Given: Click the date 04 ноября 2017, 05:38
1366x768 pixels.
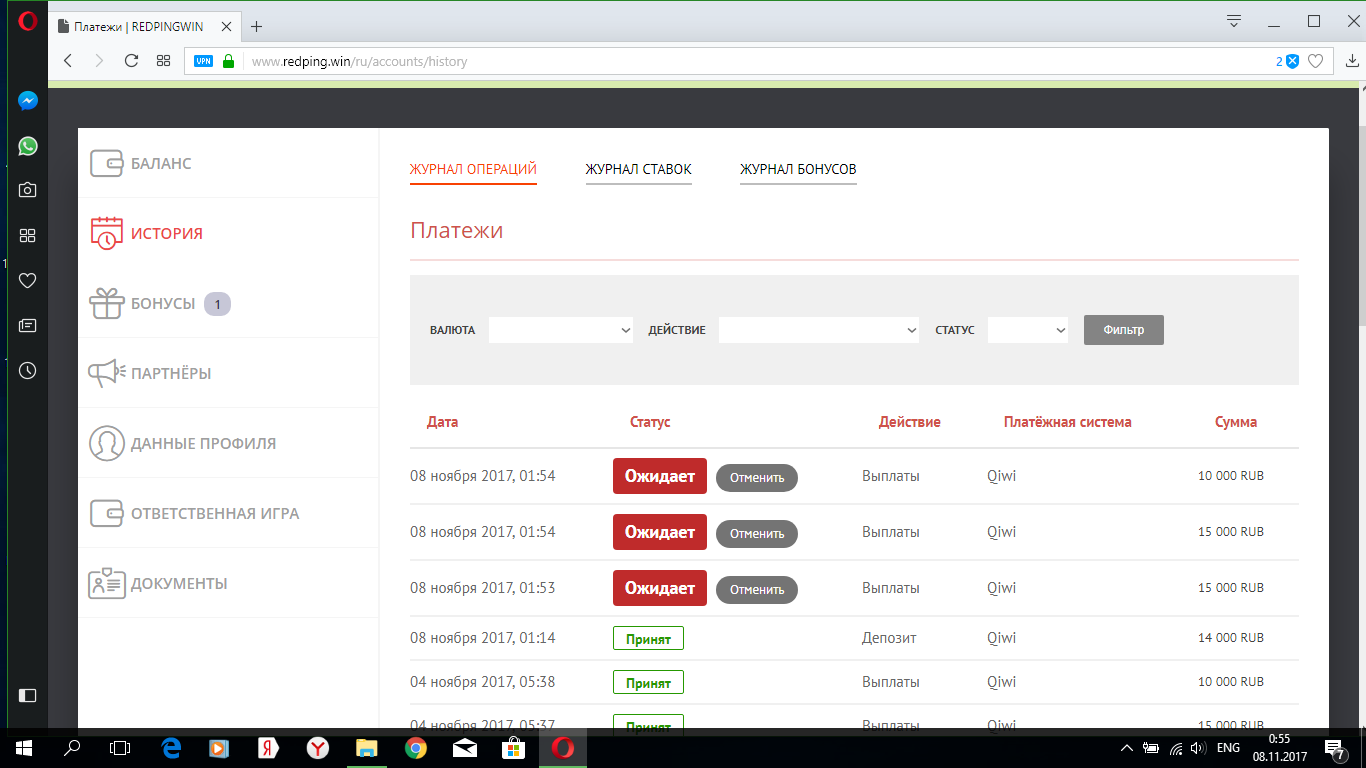Looking at the screenshot, I should (482, 682).
